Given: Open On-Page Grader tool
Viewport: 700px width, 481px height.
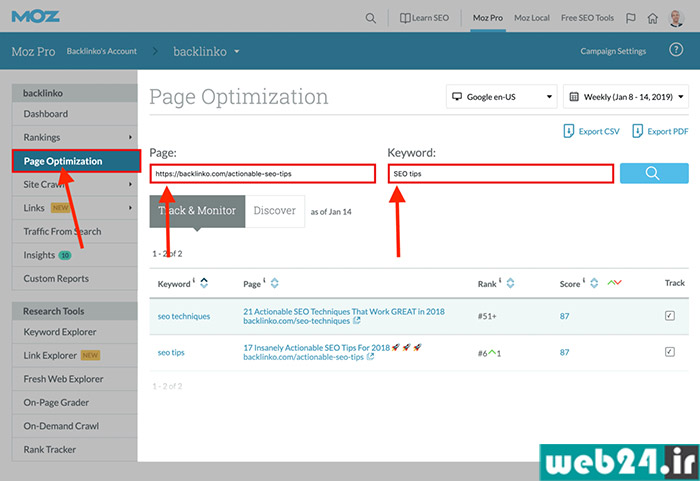Looking at the screenshot, I should [75, 403].
